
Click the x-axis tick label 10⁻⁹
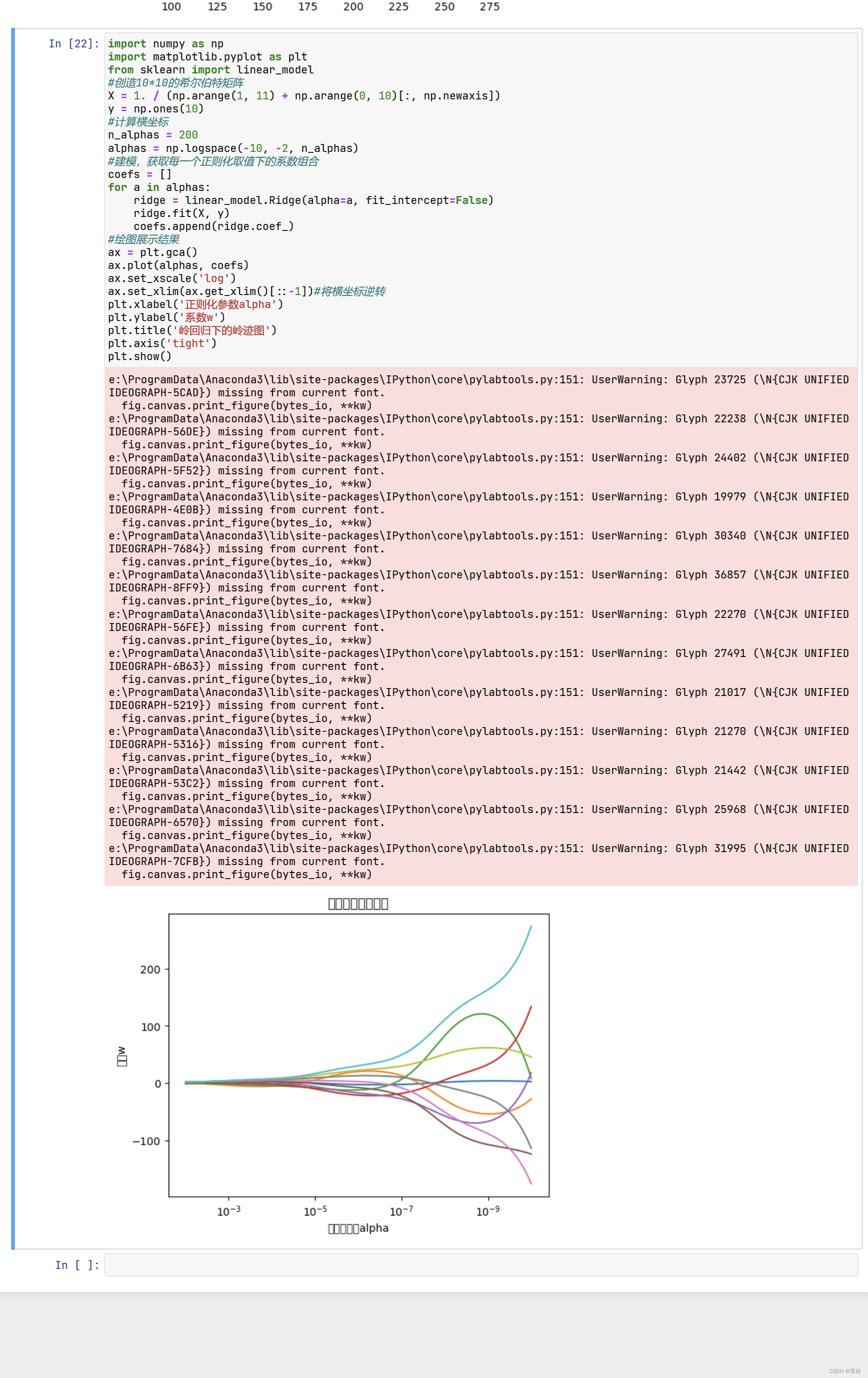click(488, 1211)
